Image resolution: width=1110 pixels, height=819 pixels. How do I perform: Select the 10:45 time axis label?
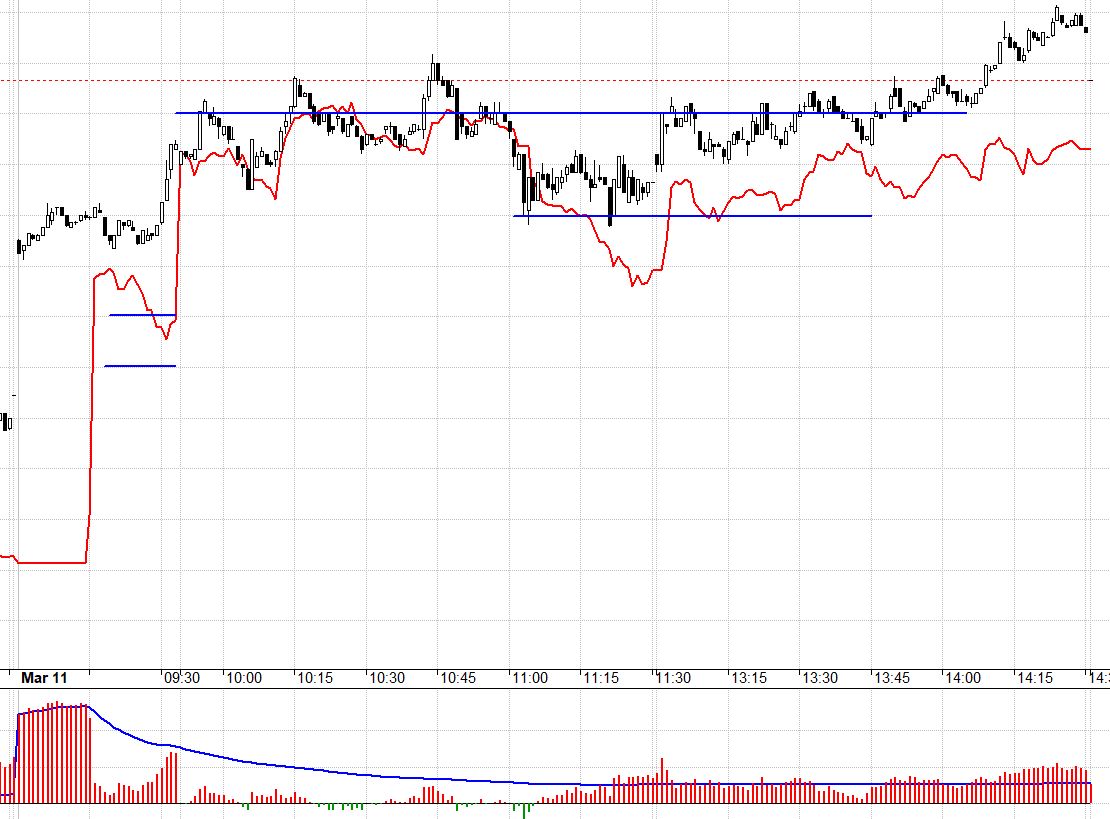click(x=458, y=678)
